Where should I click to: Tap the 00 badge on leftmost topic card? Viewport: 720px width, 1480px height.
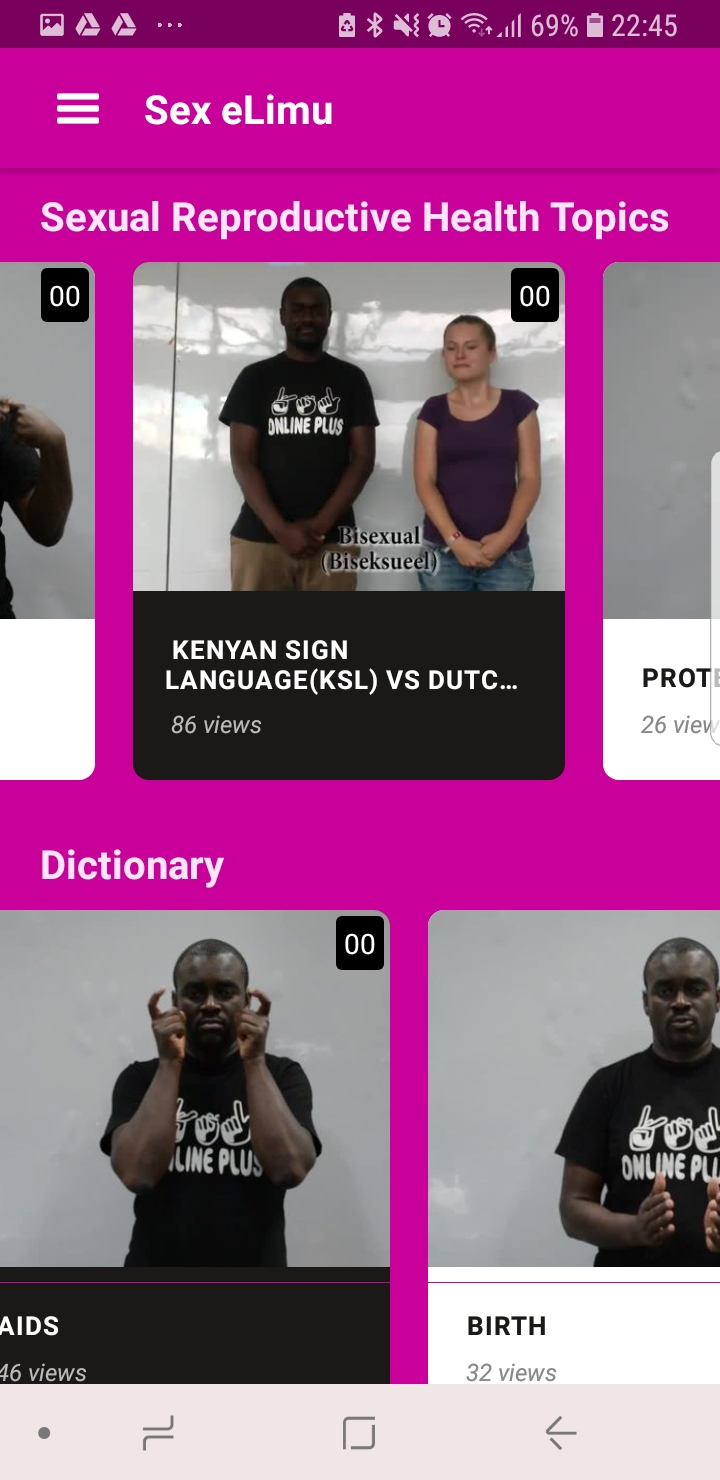65,296
